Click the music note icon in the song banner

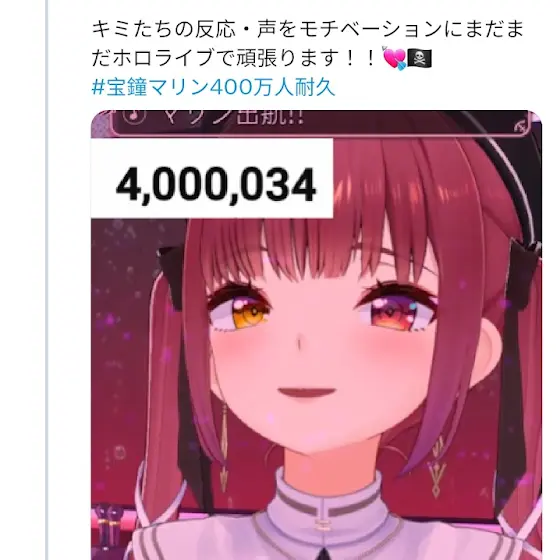(x=135, y=115)
